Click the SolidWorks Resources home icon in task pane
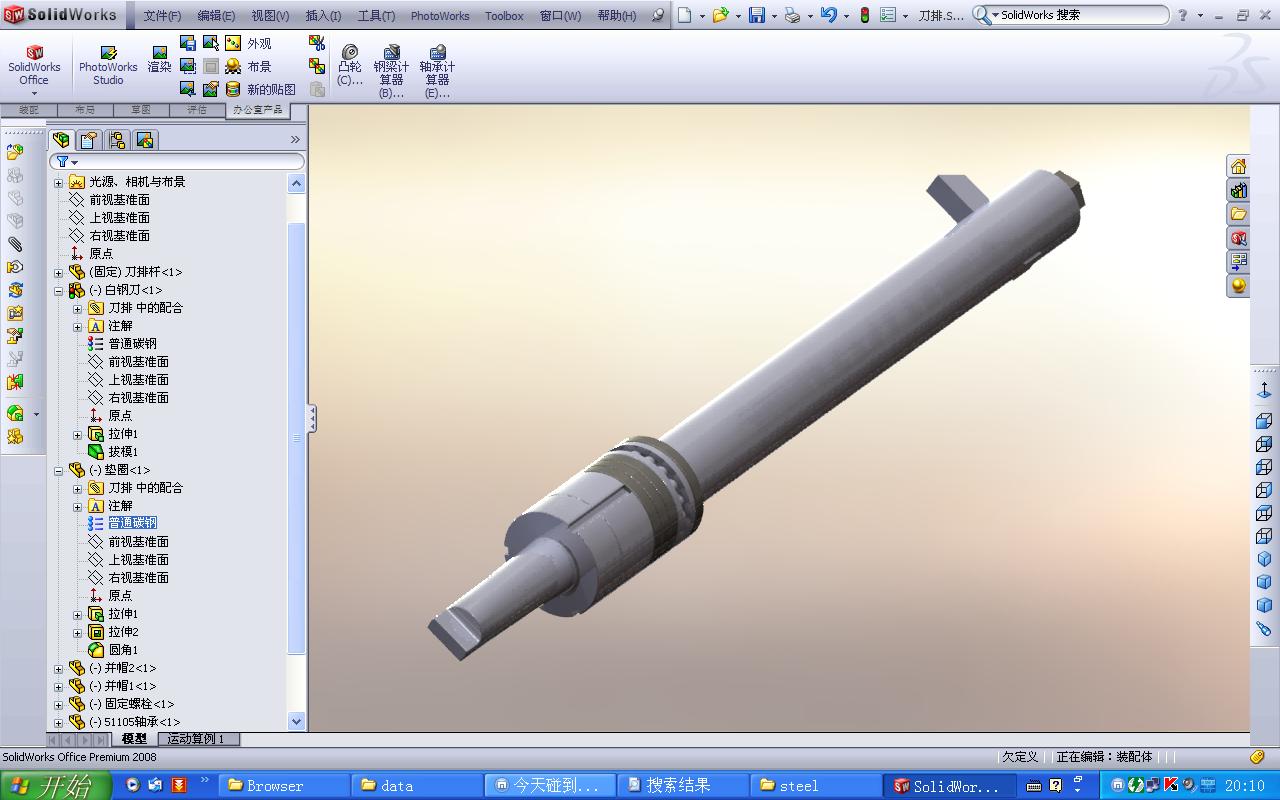 click(x=1238, y=166)
